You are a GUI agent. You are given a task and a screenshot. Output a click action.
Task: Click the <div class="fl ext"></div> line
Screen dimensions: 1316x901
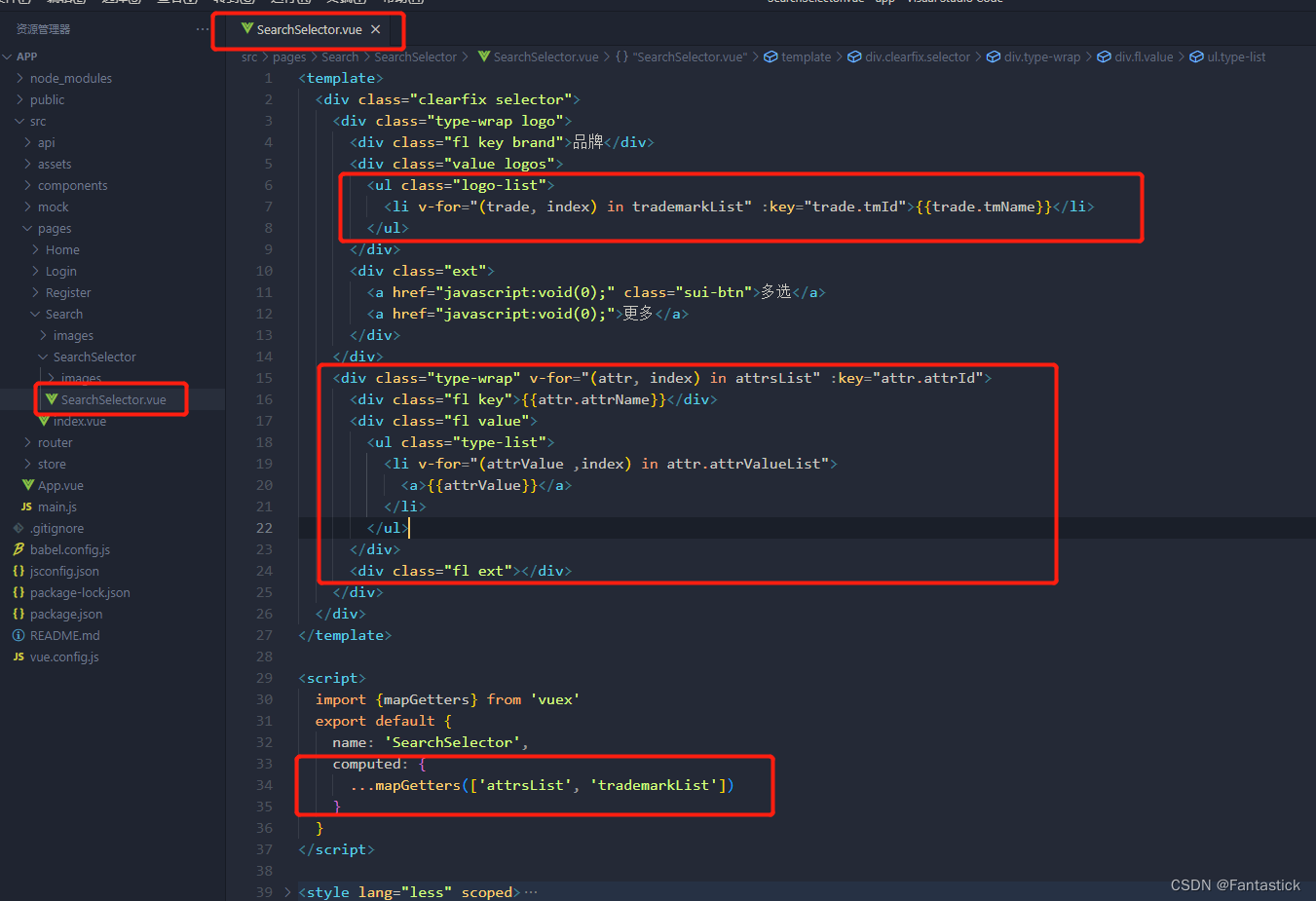461,571
